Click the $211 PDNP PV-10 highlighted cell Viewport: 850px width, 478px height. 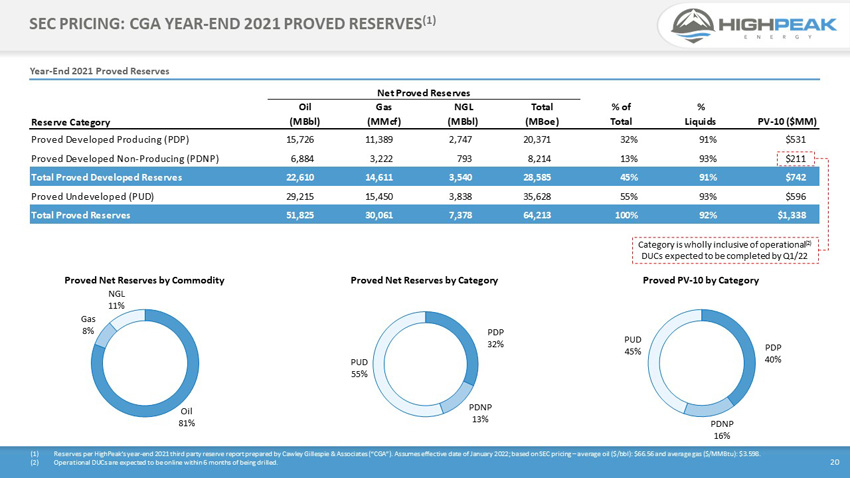[x=796, y=159]
